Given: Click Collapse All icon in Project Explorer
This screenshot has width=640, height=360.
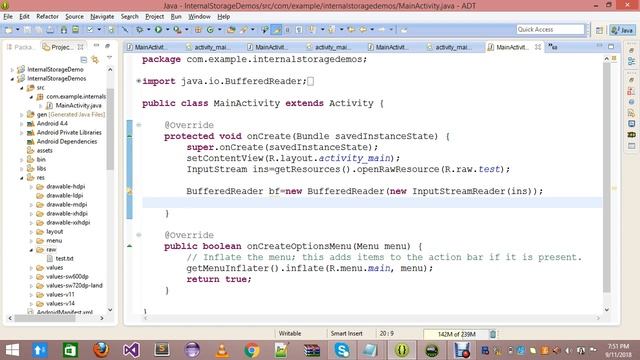Looking at the screenshot, I should pos(84,60).
